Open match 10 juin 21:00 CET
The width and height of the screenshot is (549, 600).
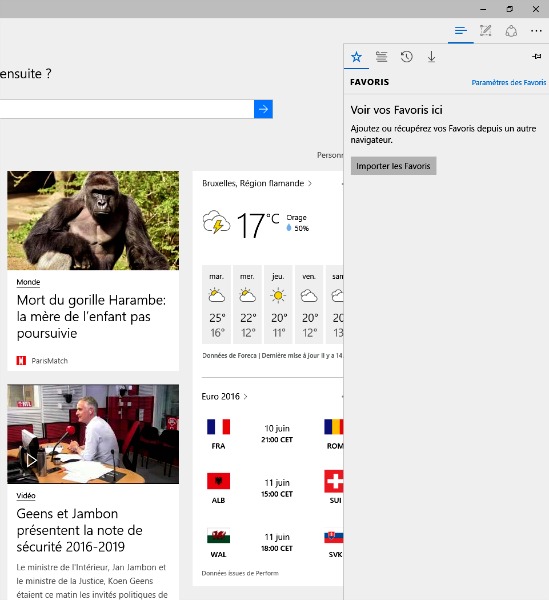point(277,434)
